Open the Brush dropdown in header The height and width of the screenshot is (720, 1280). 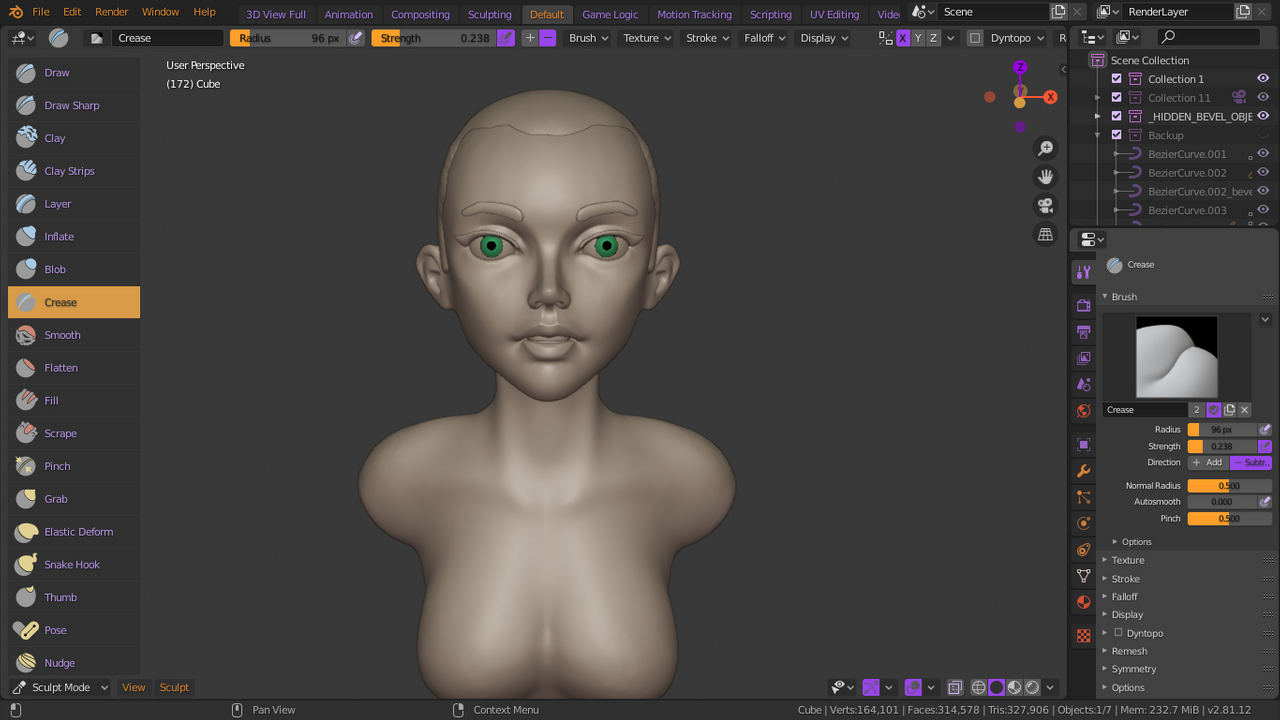pos(588,38)
